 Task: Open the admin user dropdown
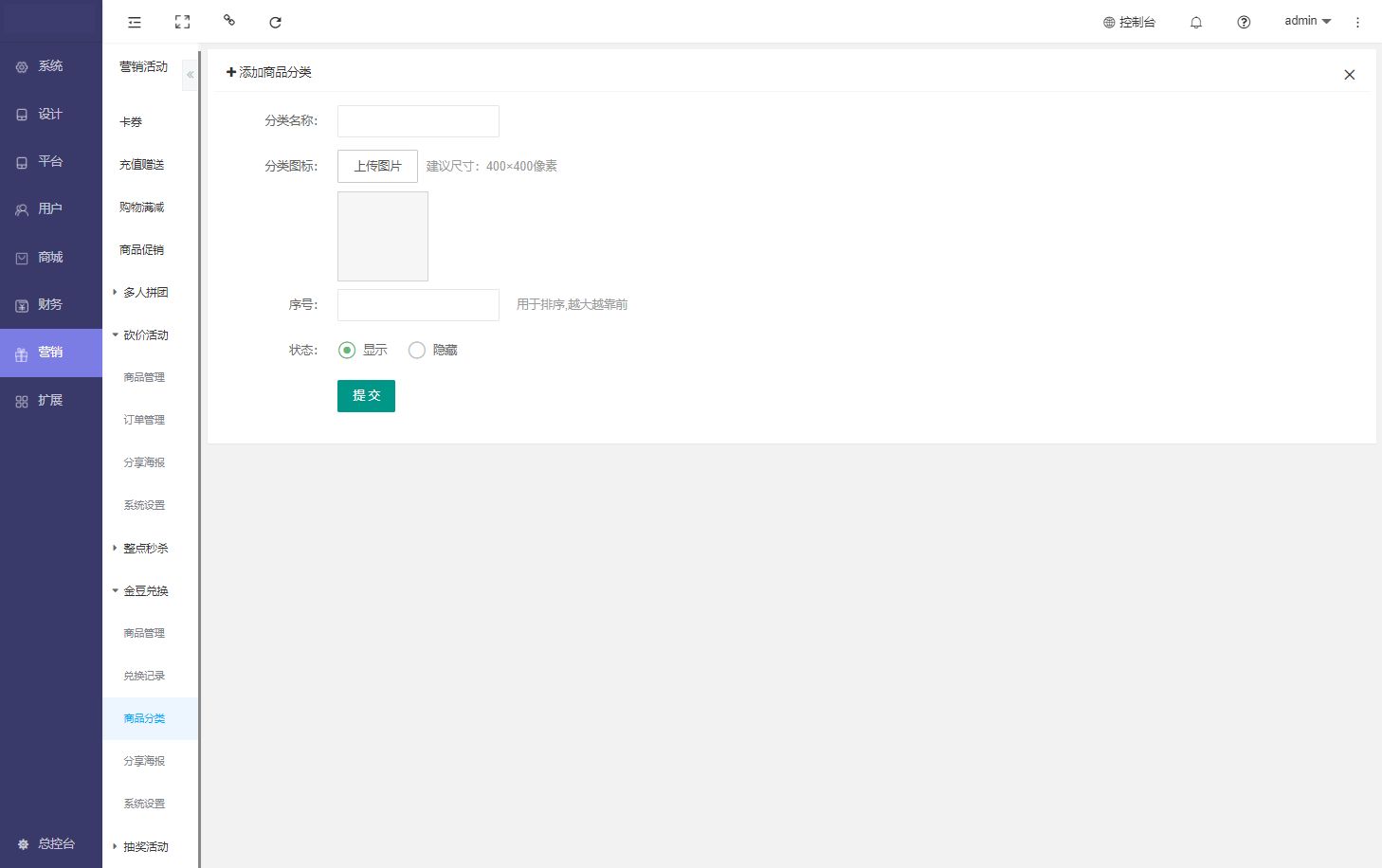1307,21
